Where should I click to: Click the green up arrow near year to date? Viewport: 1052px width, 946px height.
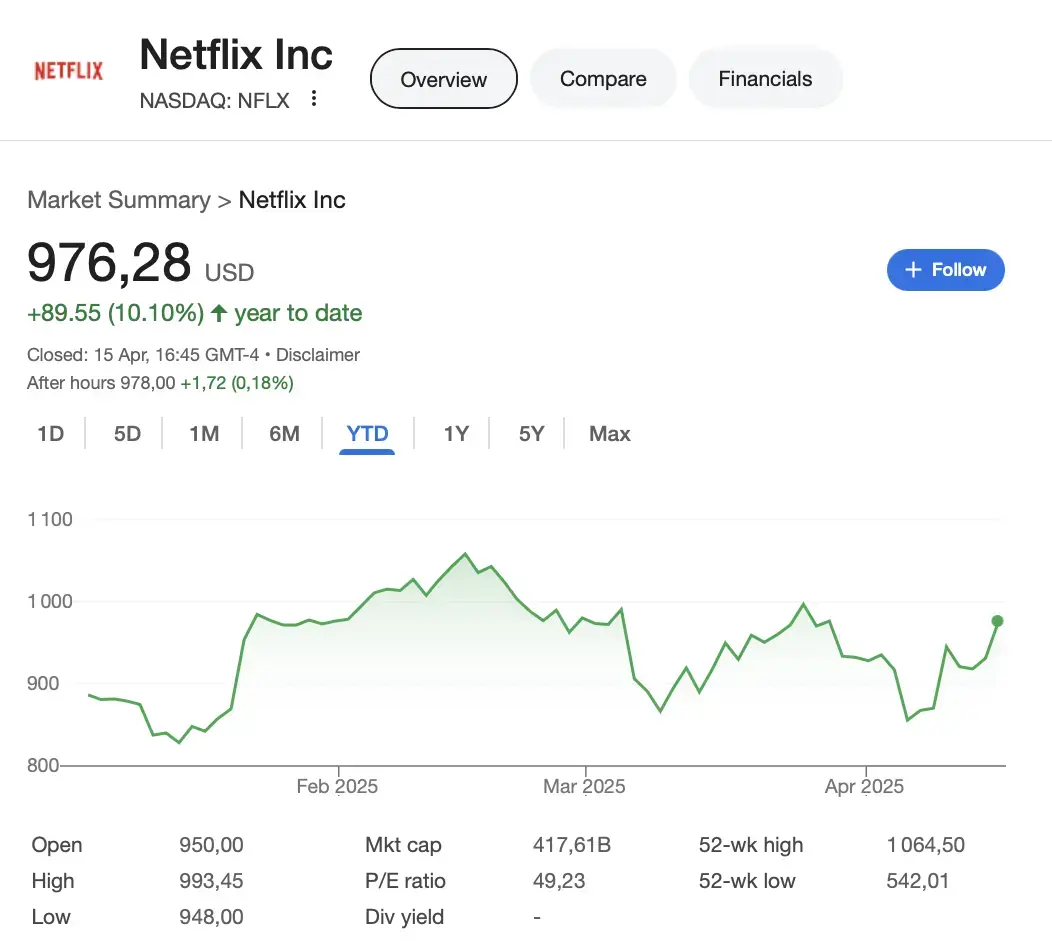pyautogui.click(x=219, y=313)
